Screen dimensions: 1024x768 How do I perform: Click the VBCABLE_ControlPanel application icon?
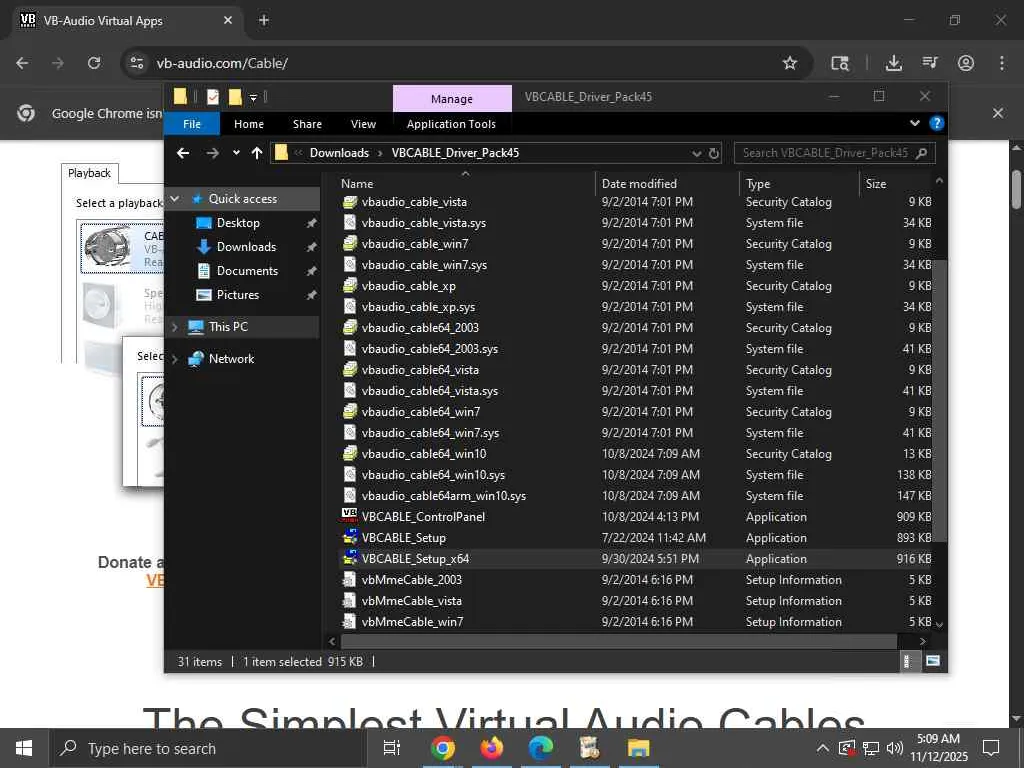coord(349,516)
